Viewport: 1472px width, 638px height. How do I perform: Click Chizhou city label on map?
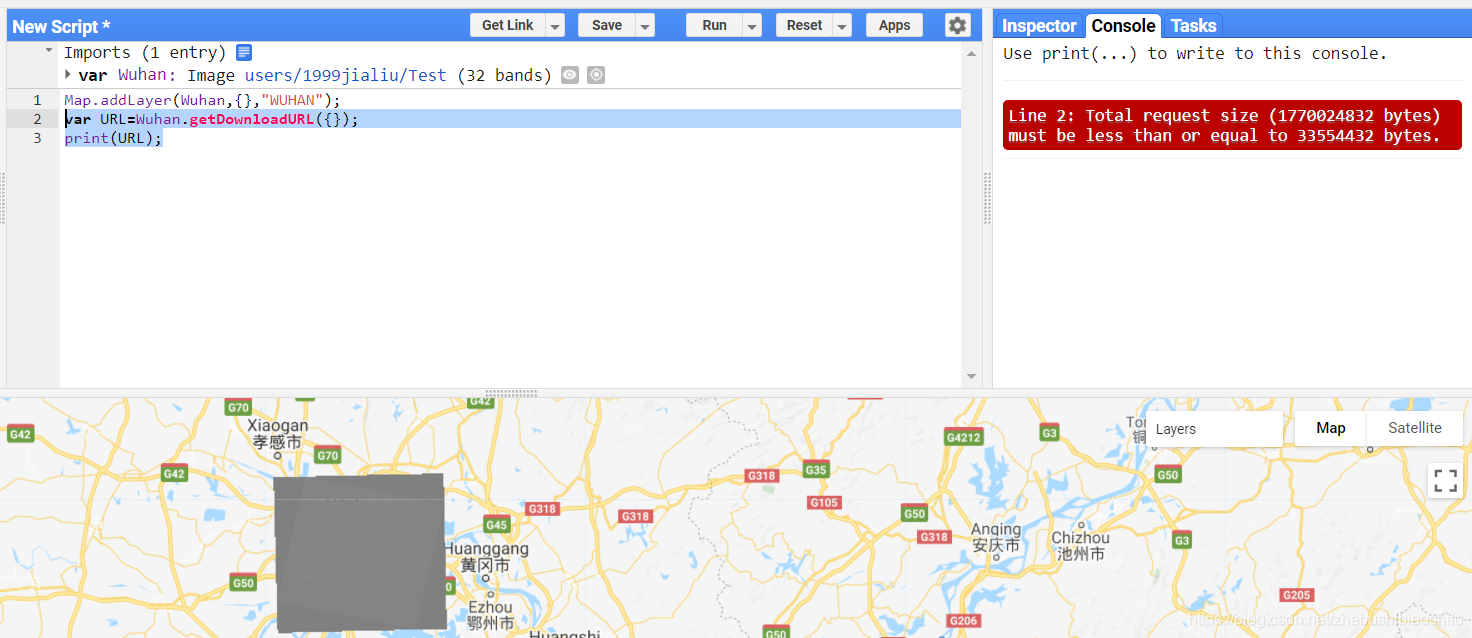coord(1080,545)
